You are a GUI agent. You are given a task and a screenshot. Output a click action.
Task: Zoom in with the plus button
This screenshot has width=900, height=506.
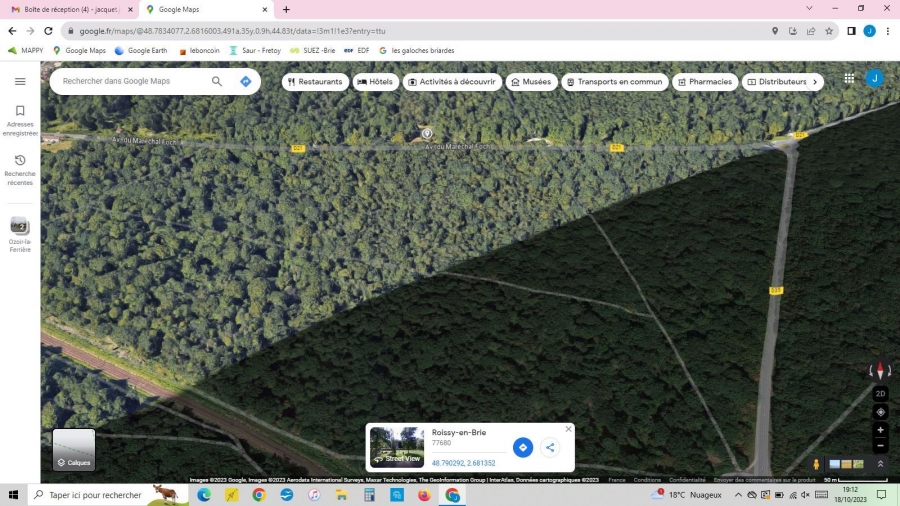[x=880, y=430]
